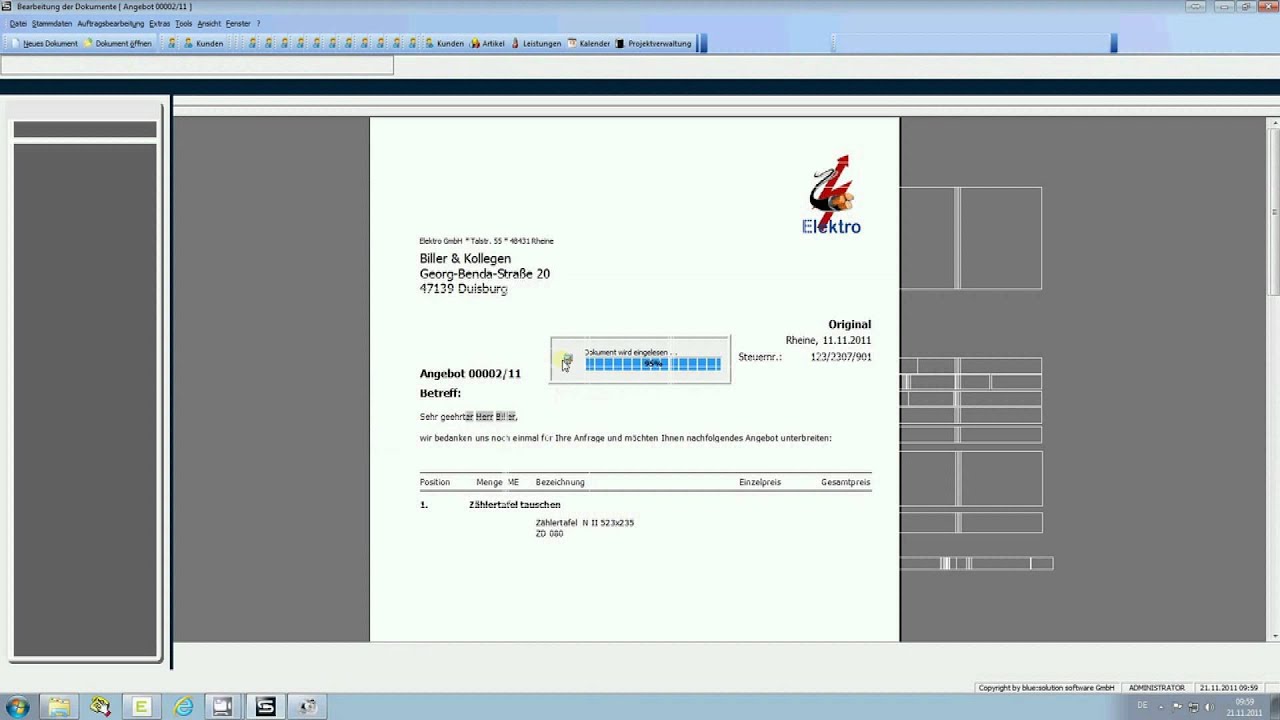Click the Bezeichnung column header
This screenshot has width=1280, height=720.
(560, 482)
